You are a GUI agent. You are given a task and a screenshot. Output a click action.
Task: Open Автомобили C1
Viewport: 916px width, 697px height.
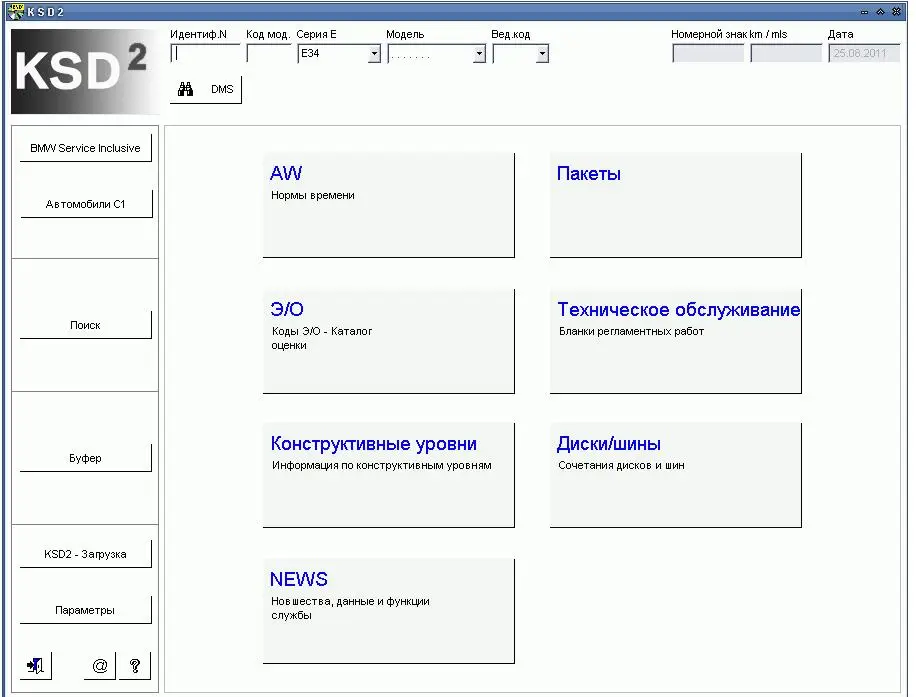point(85,204)
